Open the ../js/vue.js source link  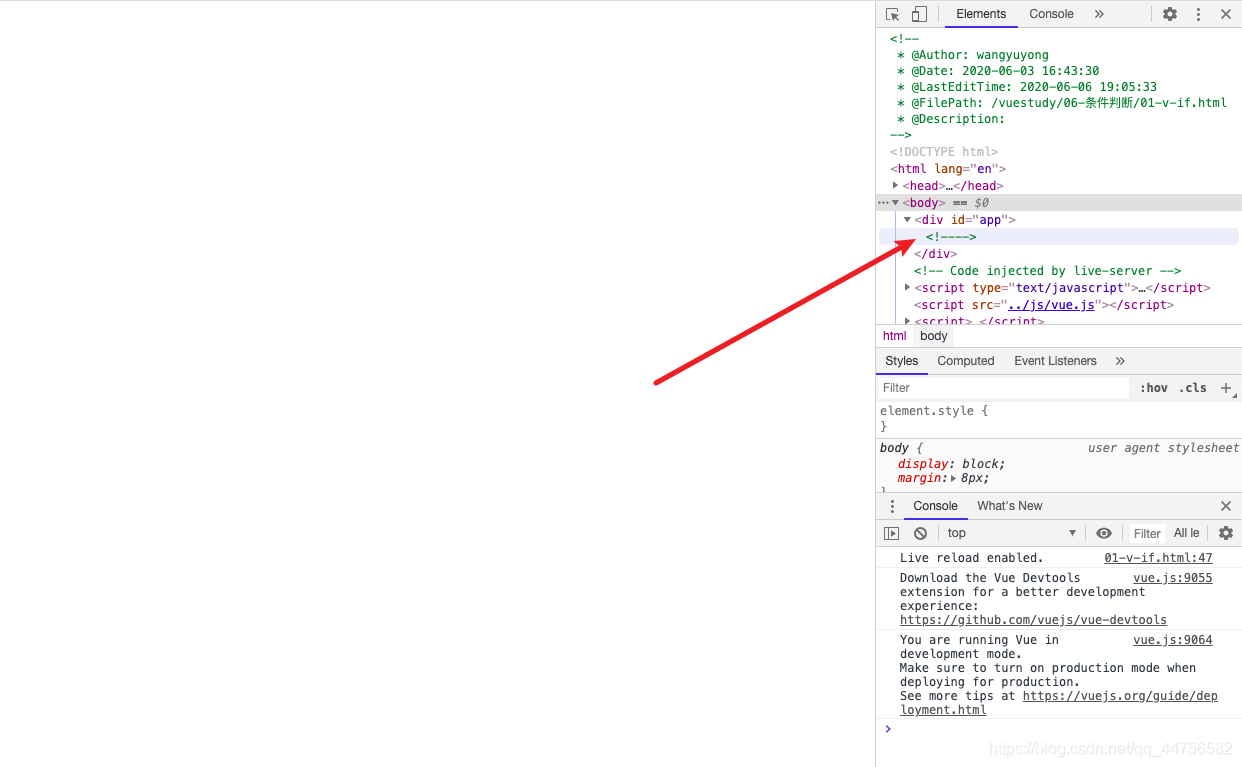click(1052, 305)
